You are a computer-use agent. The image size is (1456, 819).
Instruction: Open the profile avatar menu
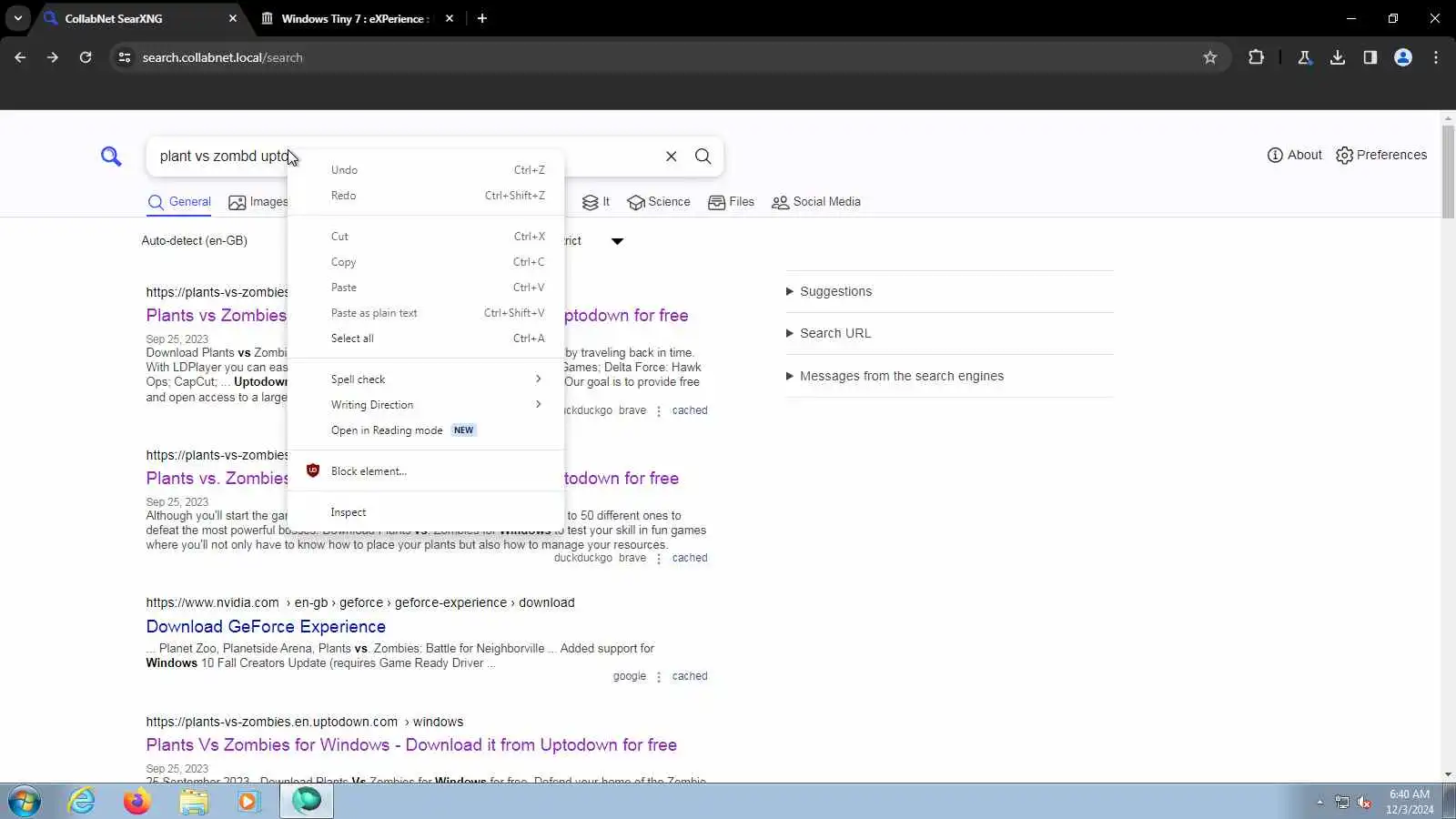coord(1403,57)
